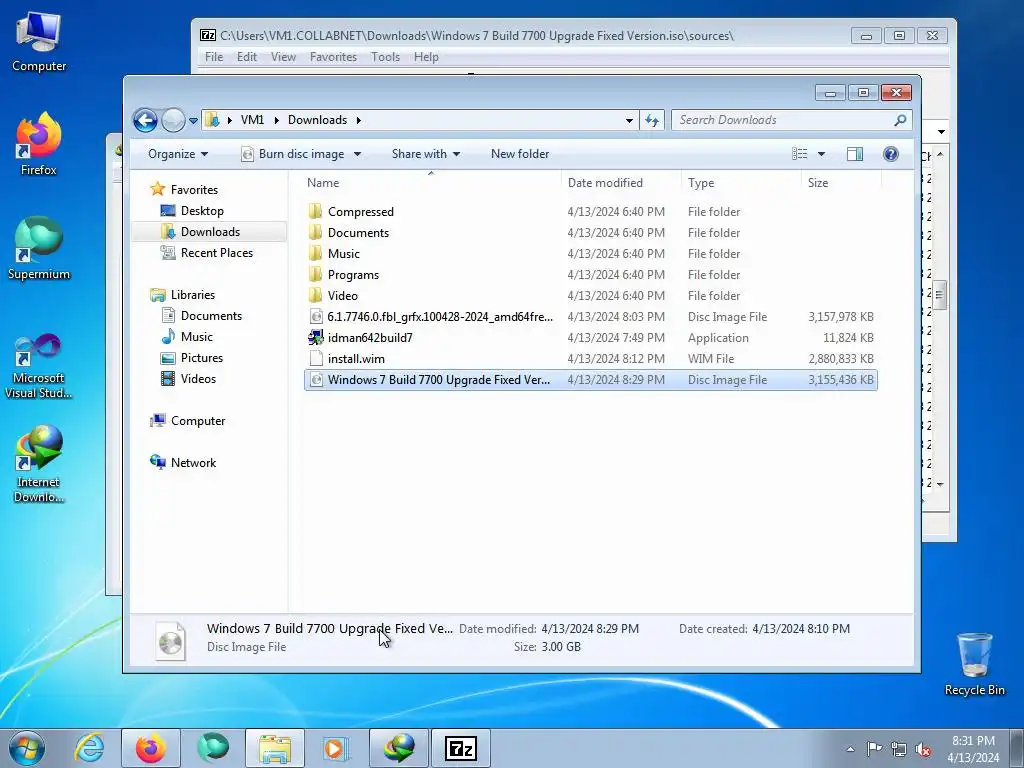Open Pictures library
The width and height of the screenshot is (1024, 768).
click(201, 358)
